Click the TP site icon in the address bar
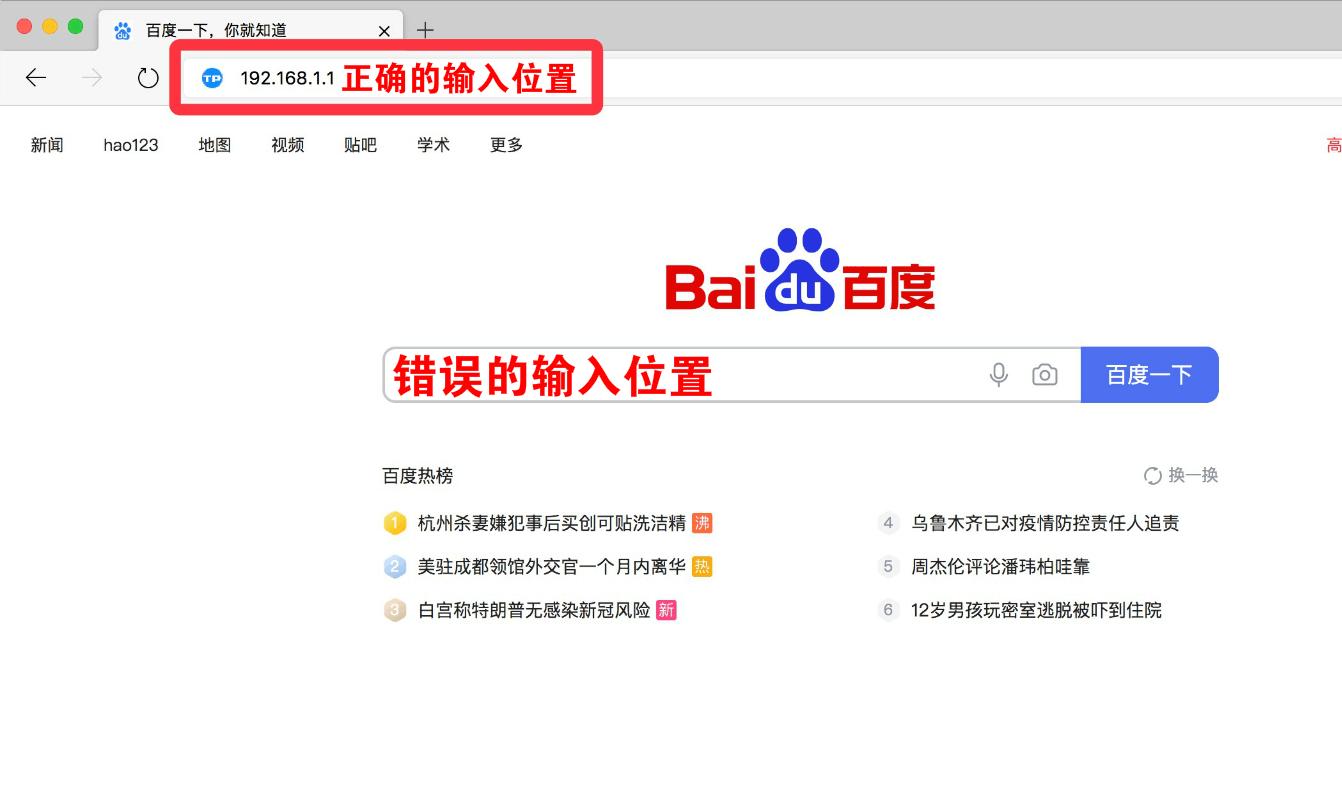 pos(211,77)
